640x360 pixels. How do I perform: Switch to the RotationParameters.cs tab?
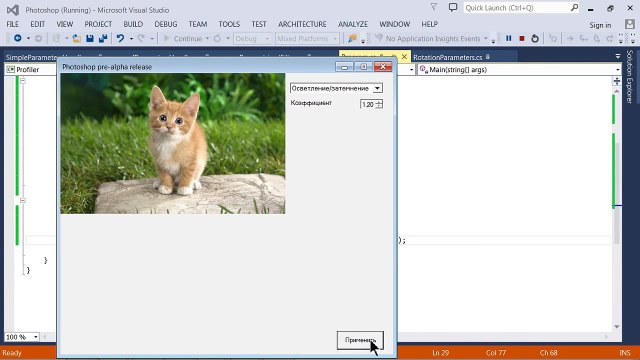[448, 57]
